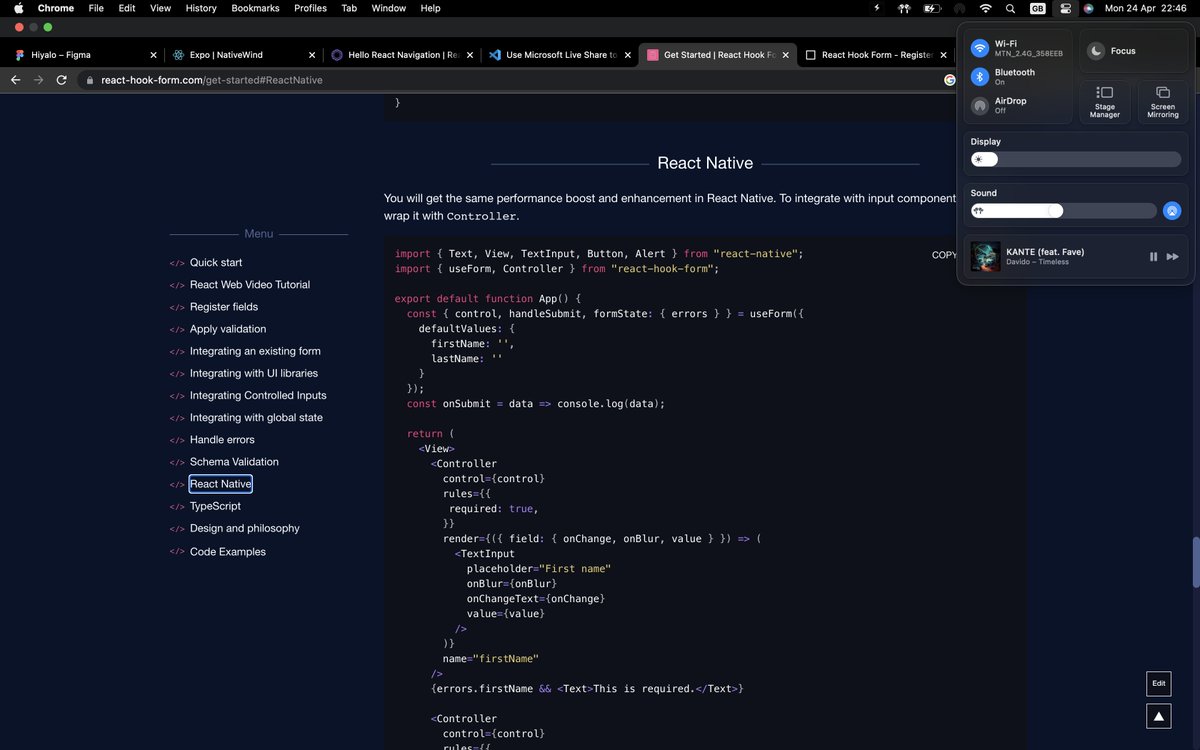Screen dimensions: 1200x750
Task: Open the File menu
Action: pyautogui.click(x=96, y=8)
